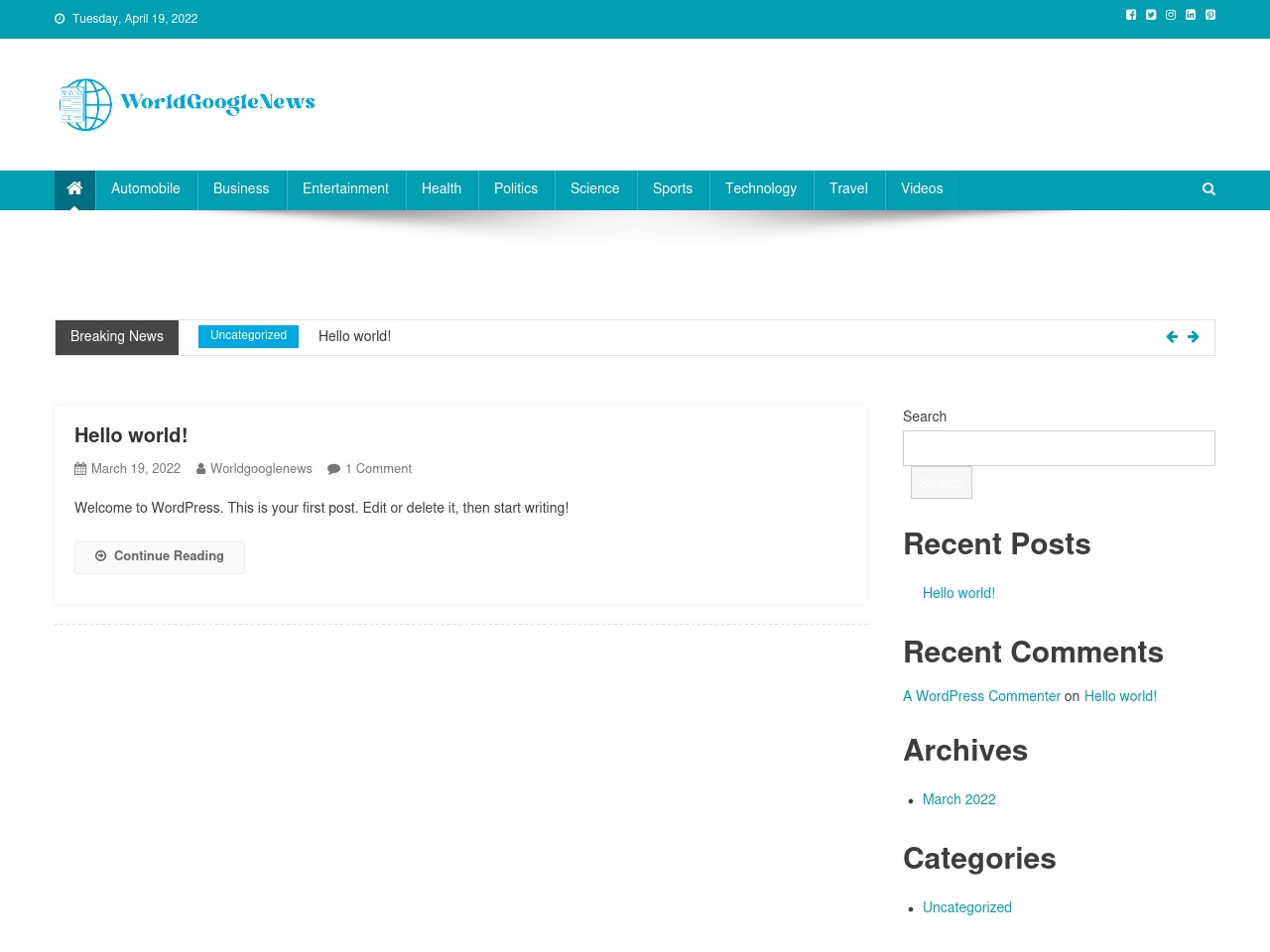Open Hello world! headline in ticker
The width and height of the screenshot is (1270, 952).
(354, 336)
